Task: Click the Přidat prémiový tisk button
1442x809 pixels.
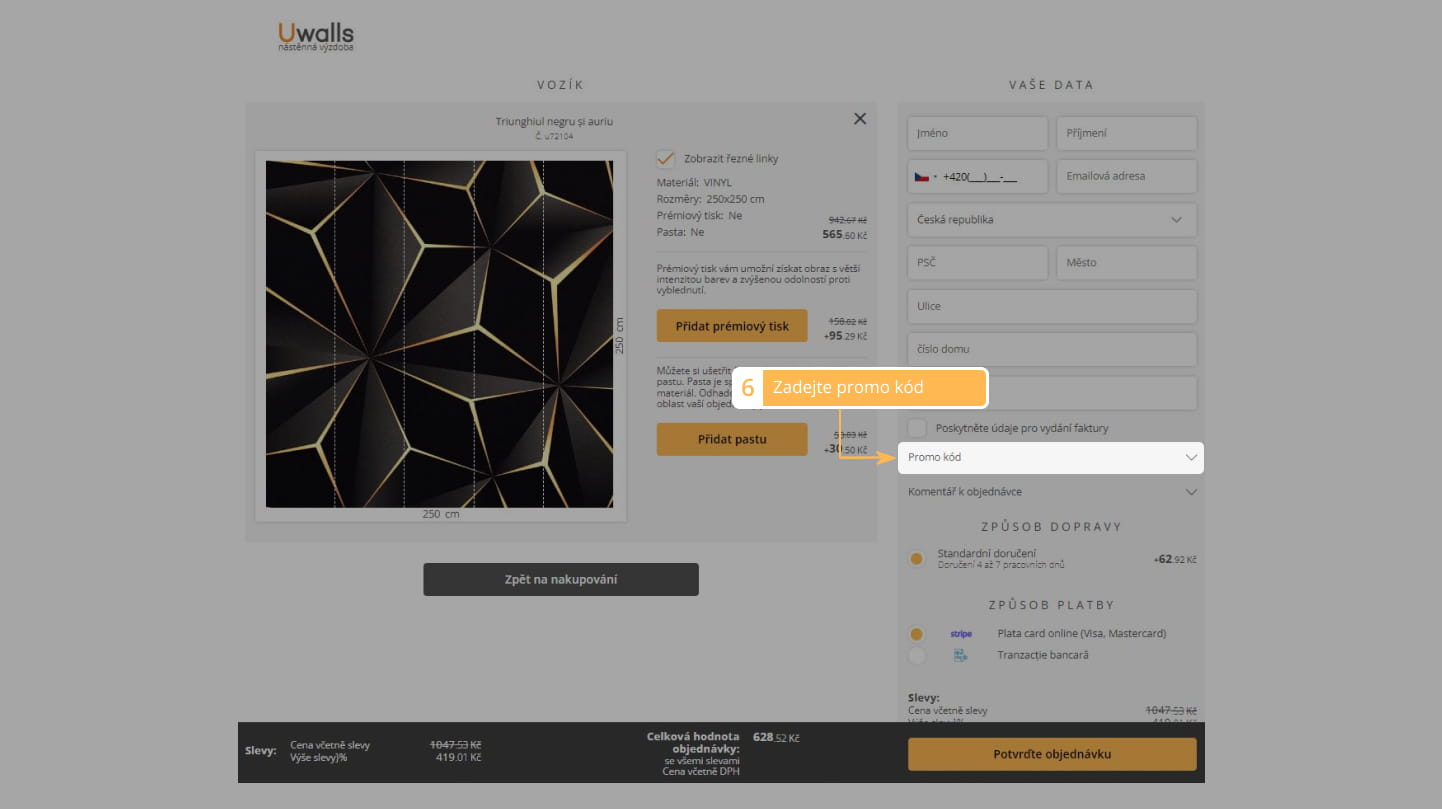Action: (732, 326)
